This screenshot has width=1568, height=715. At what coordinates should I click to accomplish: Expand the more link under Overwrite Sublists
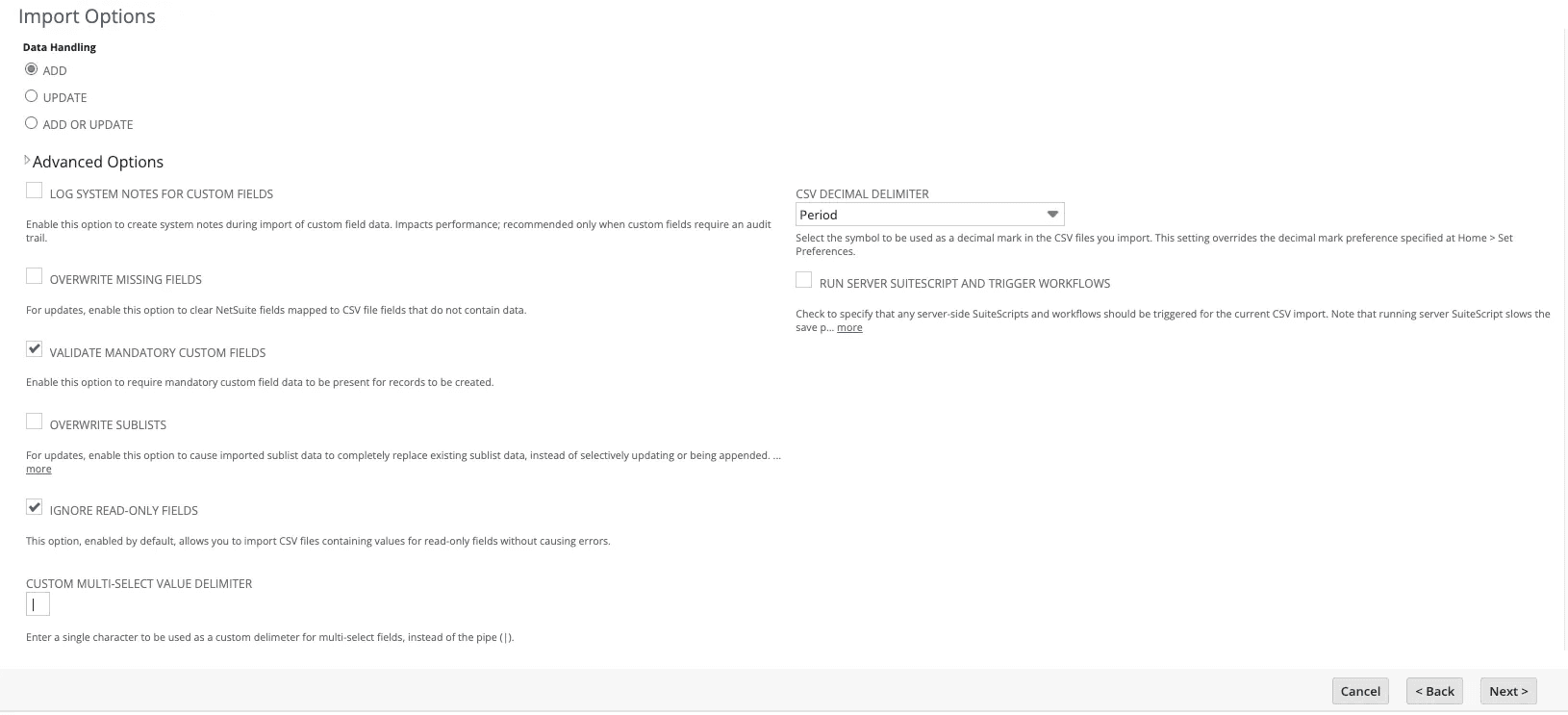click(x=38, y=469)
